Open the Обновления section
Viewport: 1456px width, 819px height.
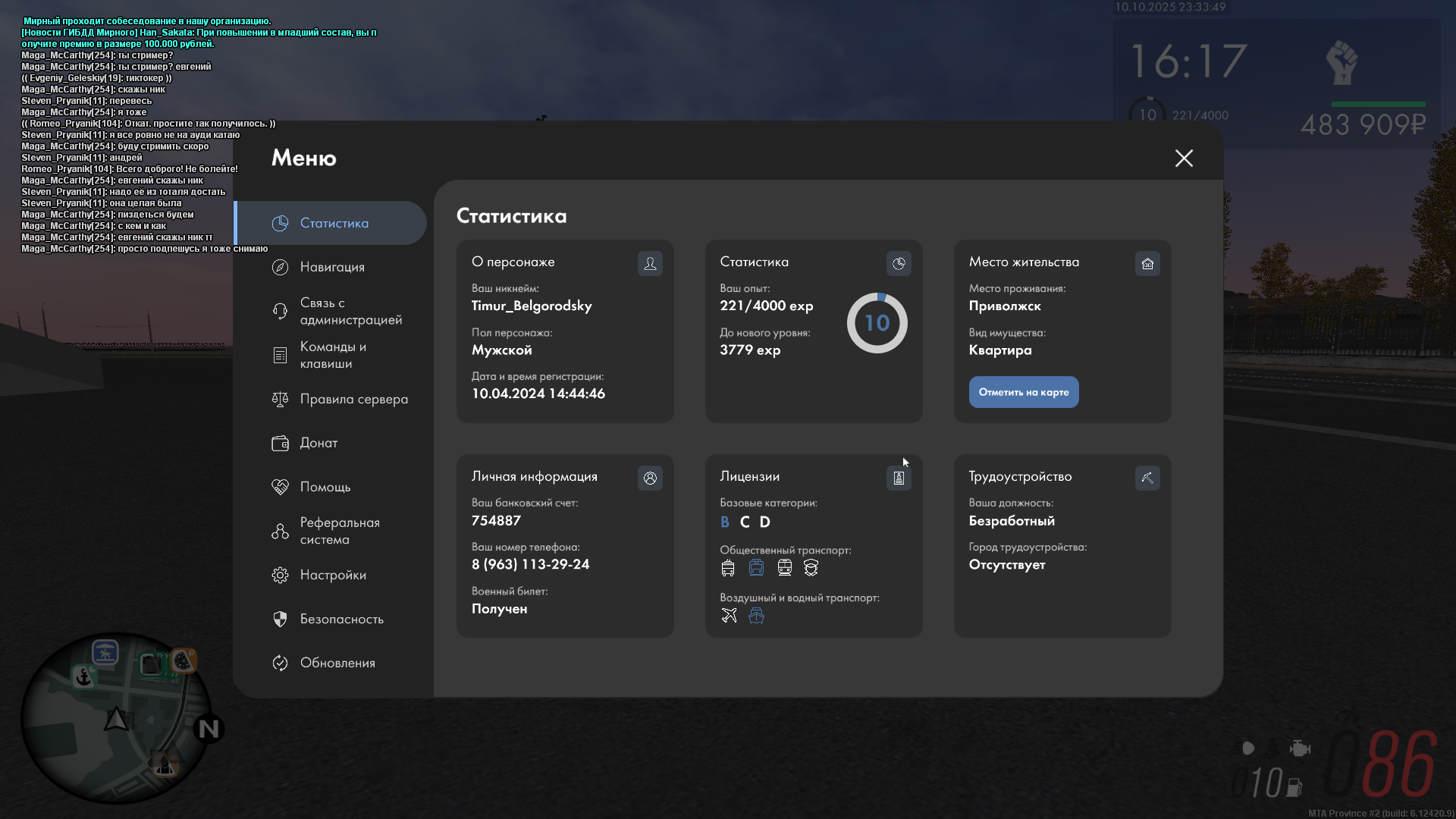coord(337,663)
